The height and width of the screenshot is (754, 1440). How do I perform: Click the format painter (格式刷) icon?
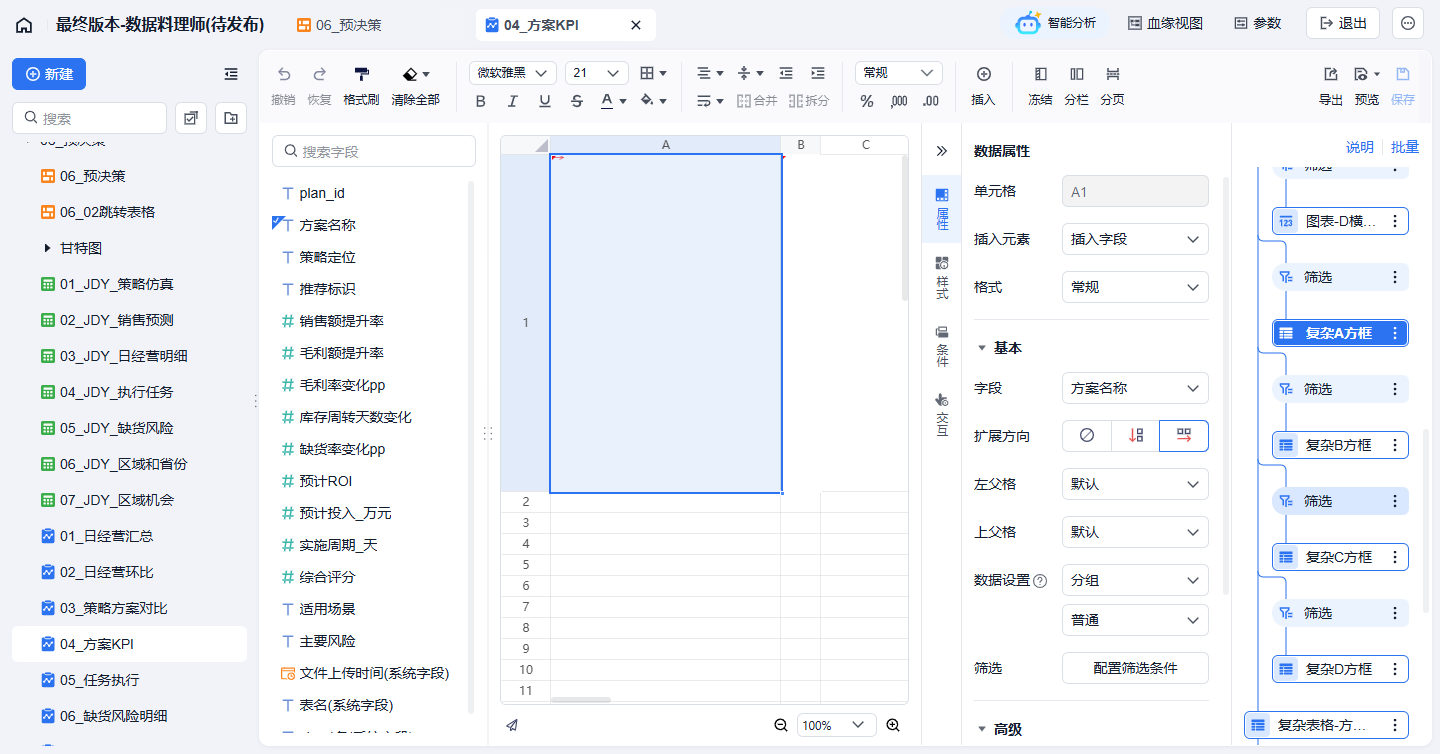point(361,74)
